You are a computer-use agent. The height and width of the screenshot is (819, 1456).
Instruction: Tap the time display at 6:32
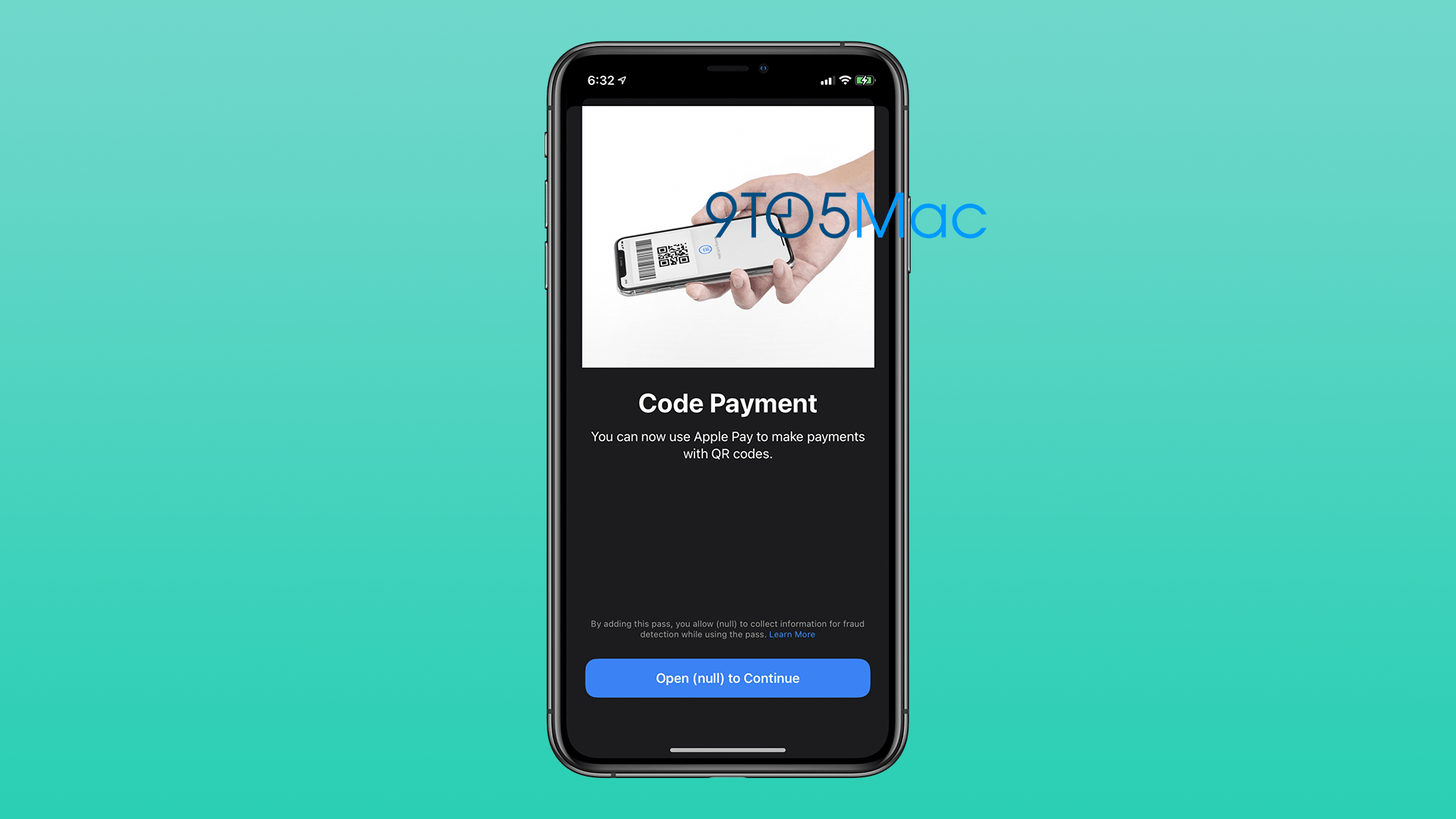click(606, 80)
